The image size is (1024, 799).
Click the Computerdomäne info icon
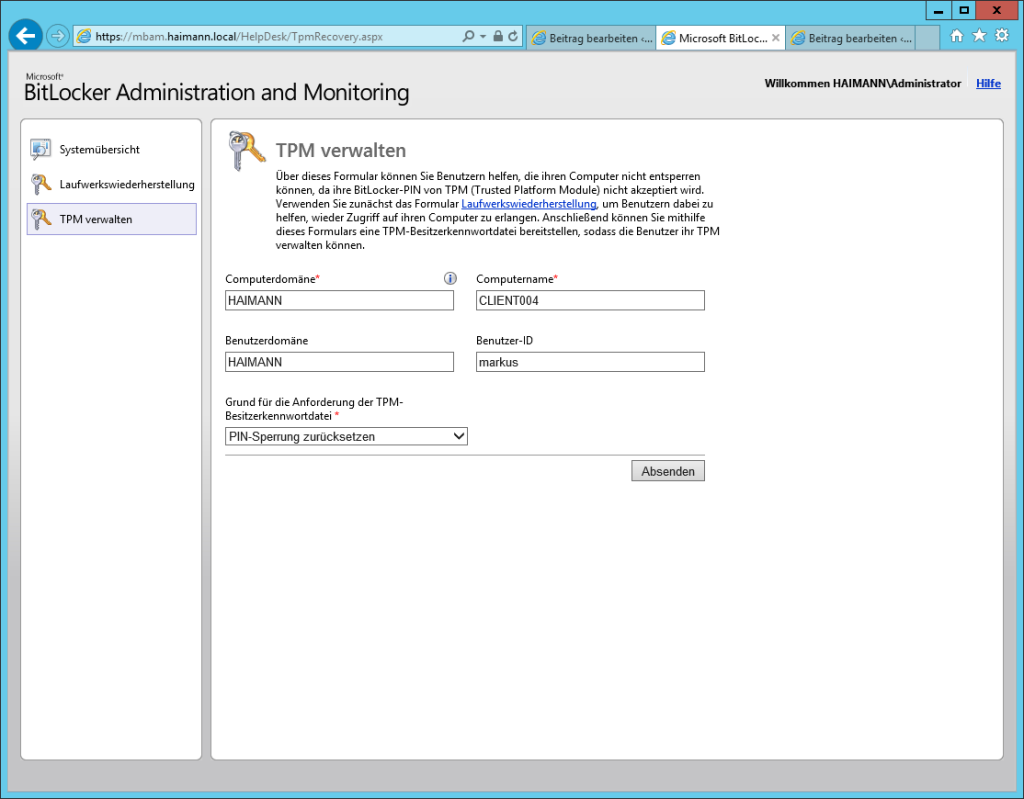[450, 278]
